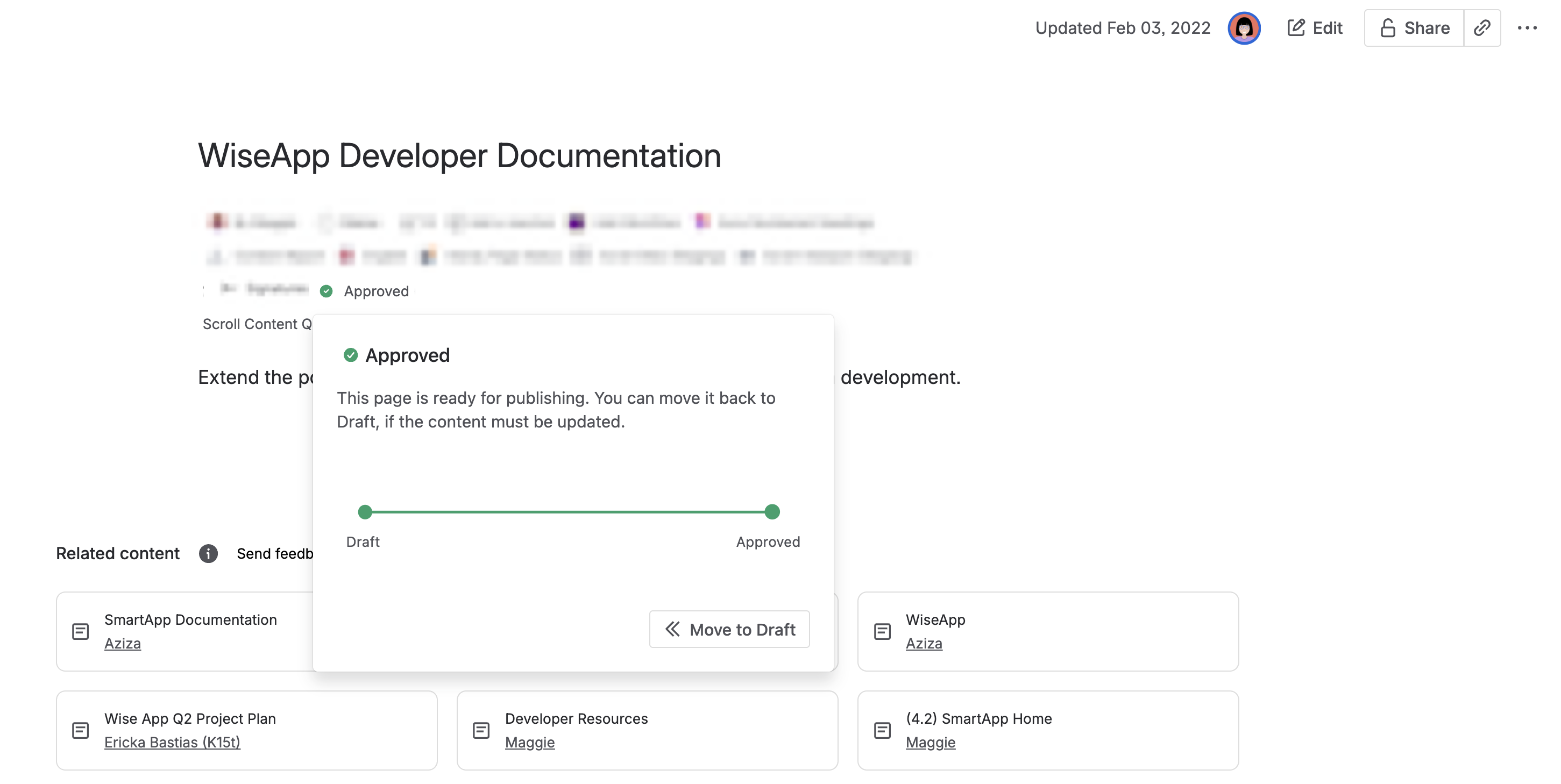Click the Send feedback link
This screenshot has width=1561, height=784.
(276, 553)
